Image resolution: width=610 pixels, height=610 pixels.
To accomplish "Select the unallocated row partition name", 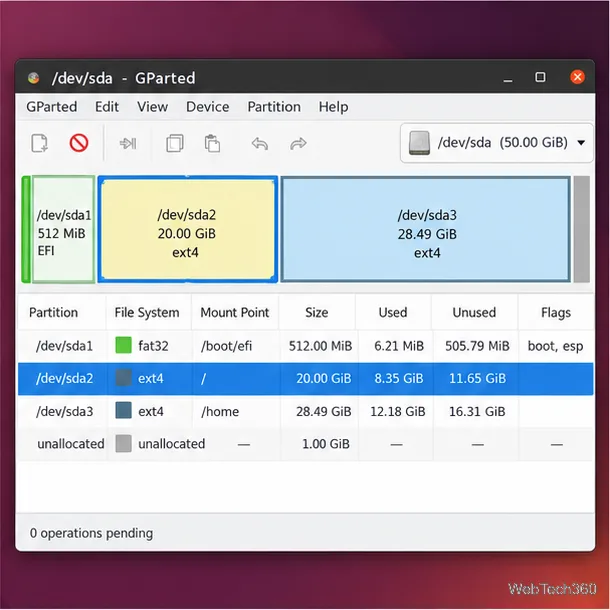I will click(x=71, y=444).
